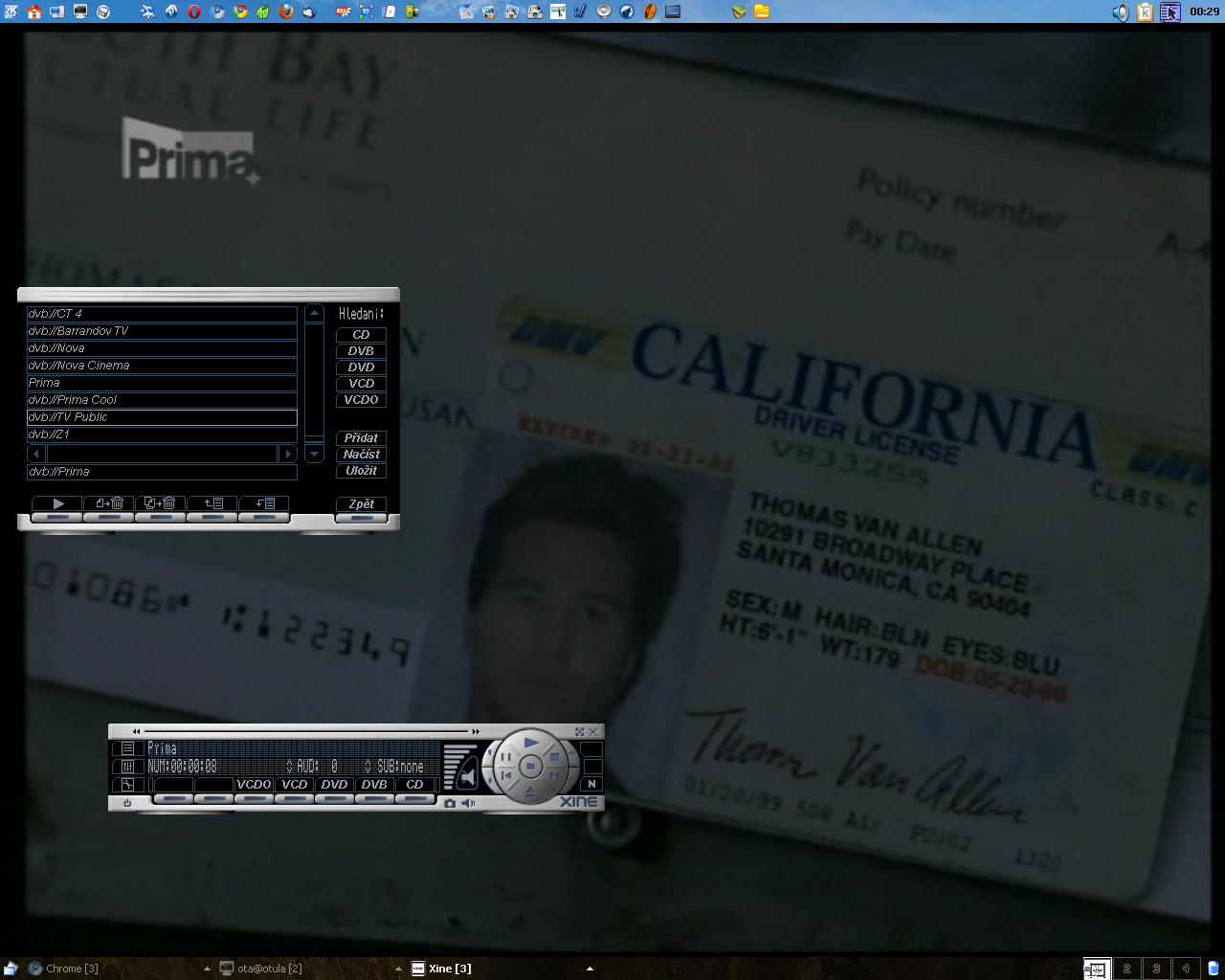Select the dvb://Barrandov TV entry
Image resolution: width=1225 pixels, height=980 pixels.
pyautogui.click(x=162, y=331)
